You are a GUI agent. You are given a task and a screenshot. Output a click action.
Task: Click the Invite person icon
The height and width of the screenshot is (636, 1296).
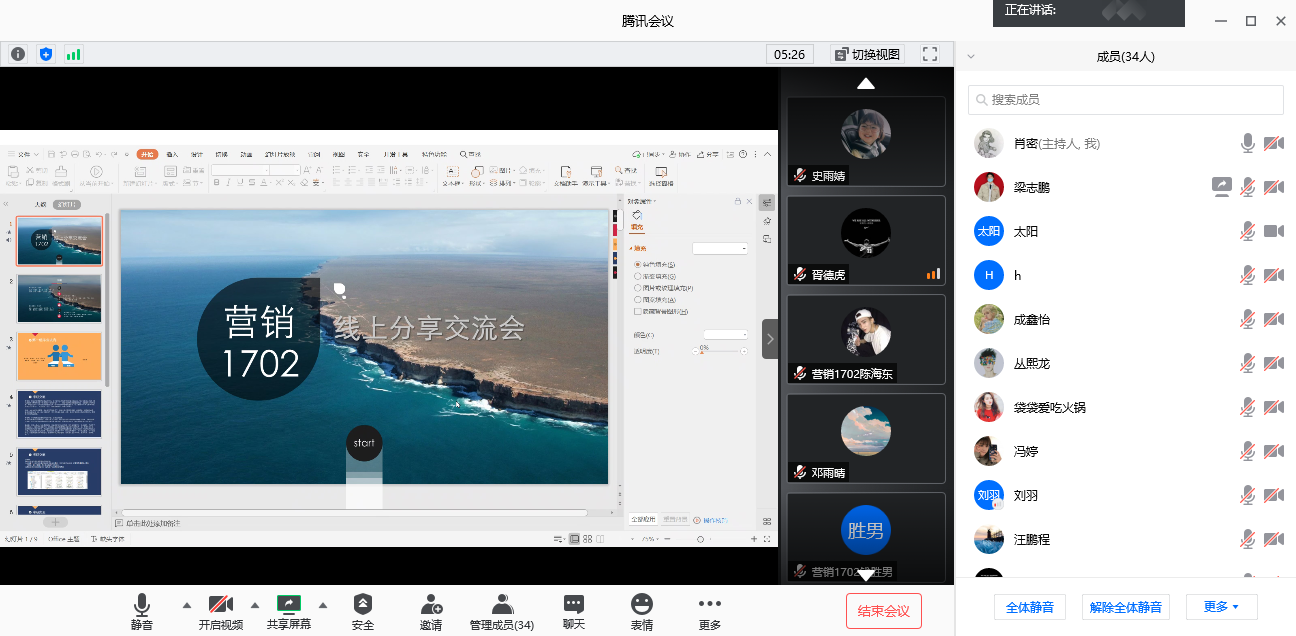(x=431, y=605)
